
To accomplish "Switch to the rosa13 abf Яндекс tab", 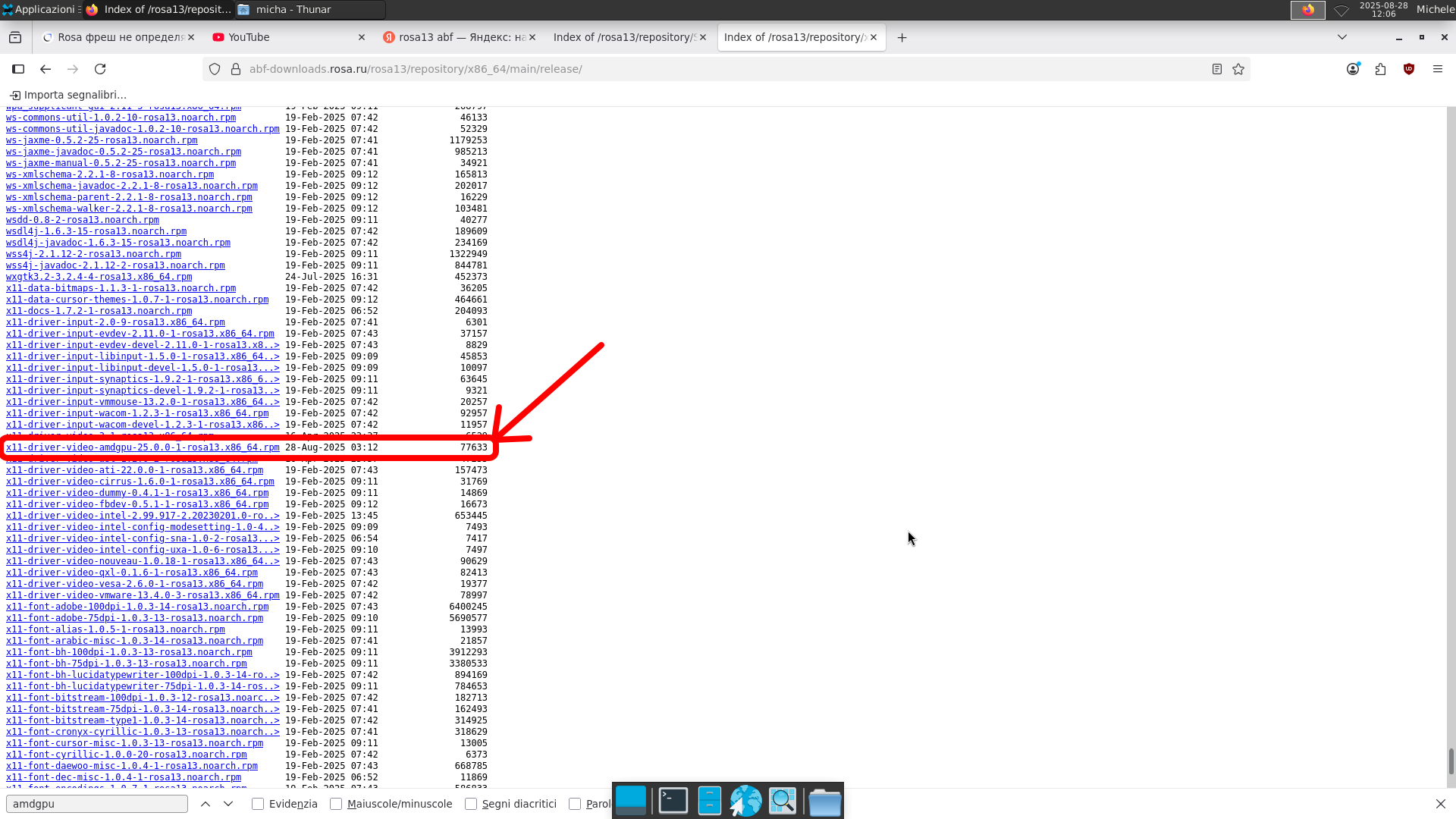I will click(x=461, y=37).
